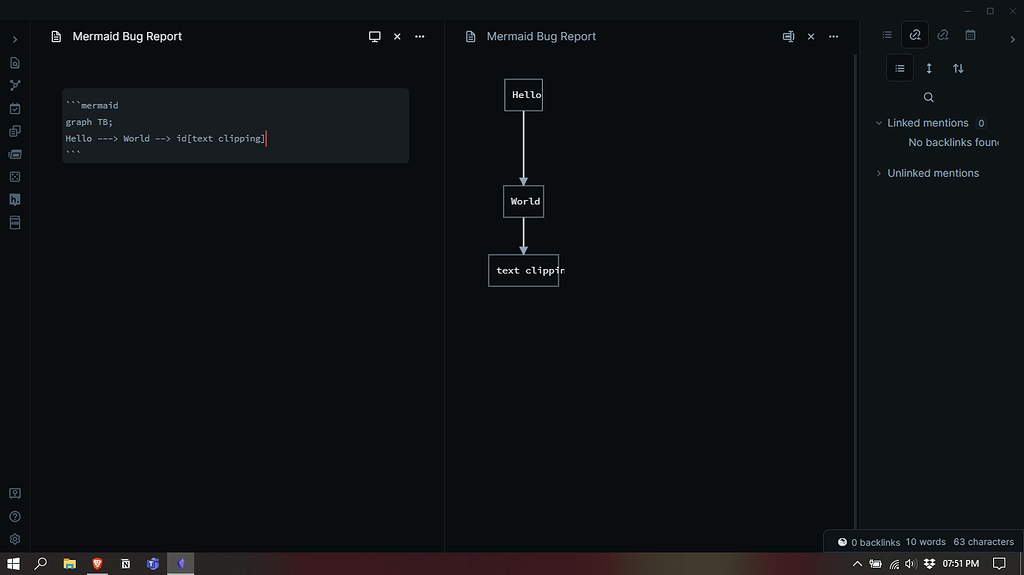Expand the Unlinked mentions section
This screenshot has height=575, width=1024.
coord(879,173)
